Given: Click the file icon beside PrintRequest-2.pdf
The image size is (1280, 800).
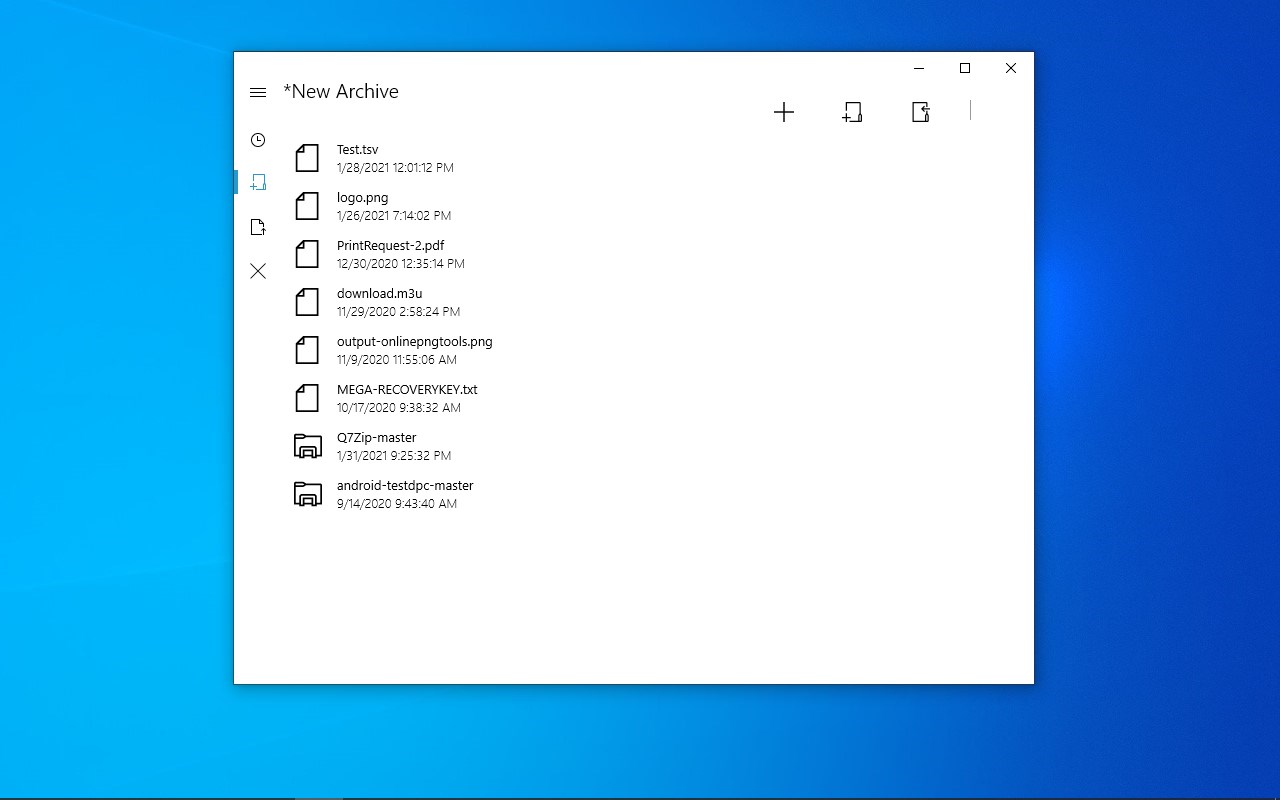Looking at the screenshot, I should coord(307,254).
